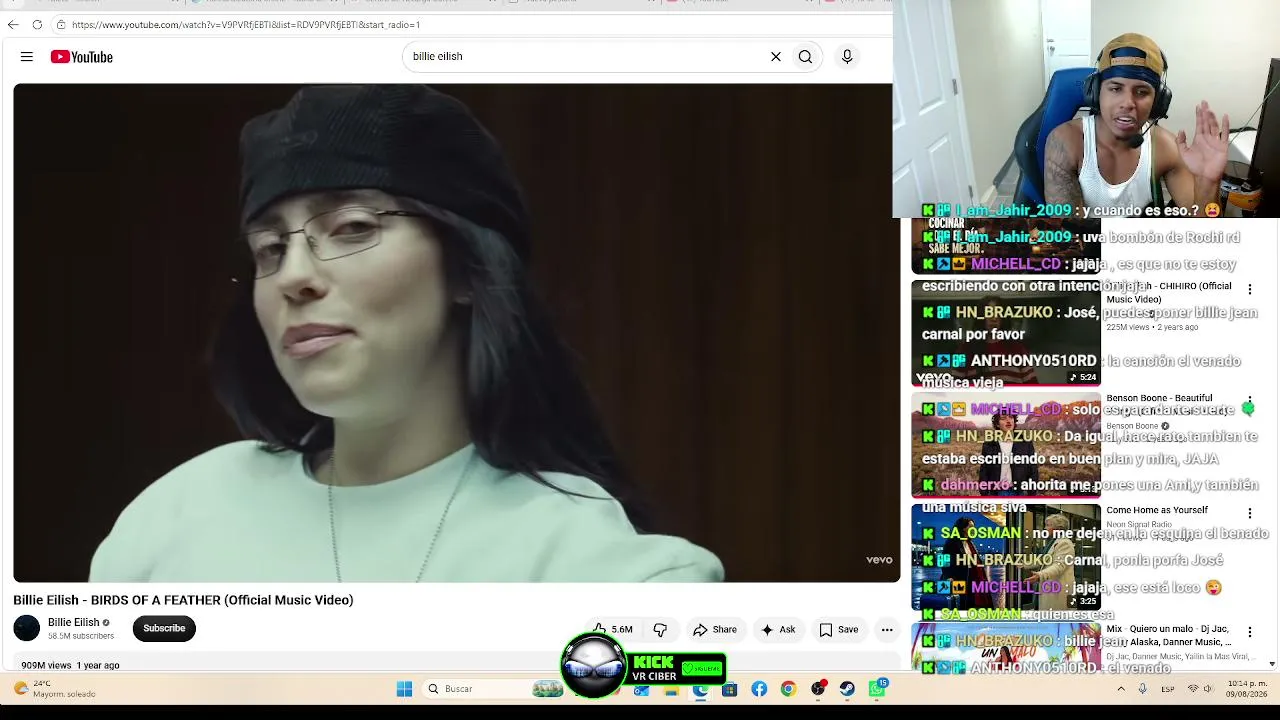Clear the search box with the X
Viewport: 1280px width, 720px height.
coord(775,57)
